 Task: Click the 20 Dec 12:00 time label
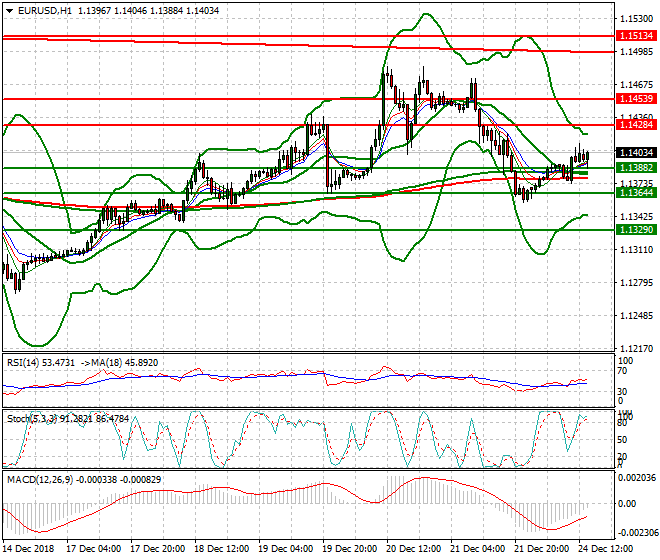pos(413,549)
